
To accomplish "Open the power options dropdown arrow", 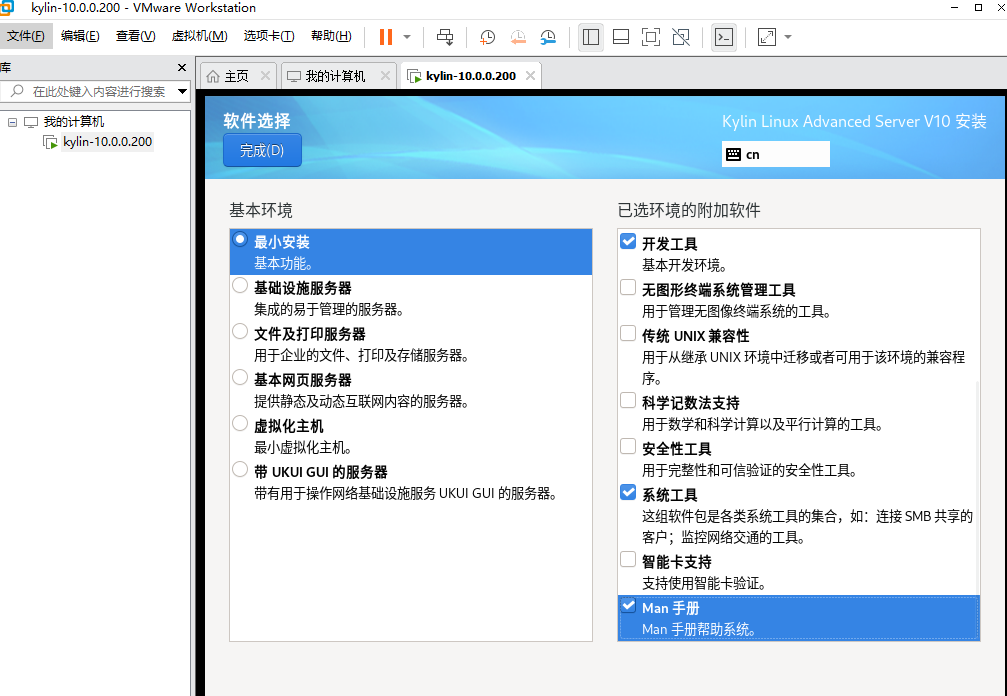I will [x=407, y=37].
